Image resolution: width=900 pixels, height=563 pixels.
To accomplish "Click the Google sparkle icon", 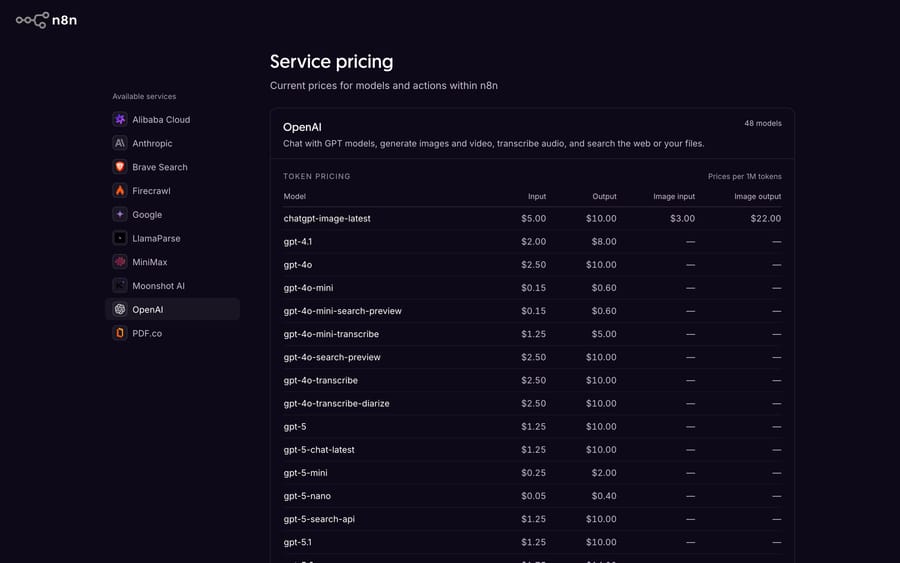I will click(119, 214).
